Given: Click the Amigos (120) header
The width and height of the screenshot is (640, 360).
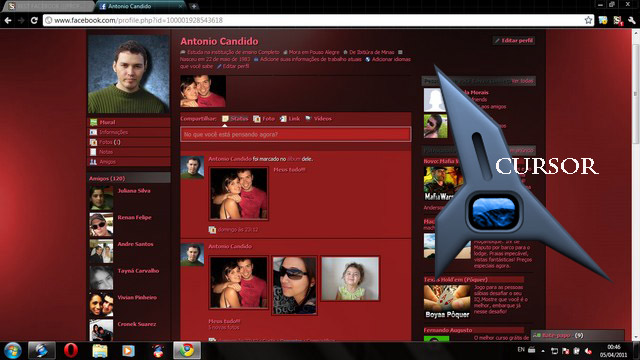Looking at the screenshot, I should click(107, 178).
